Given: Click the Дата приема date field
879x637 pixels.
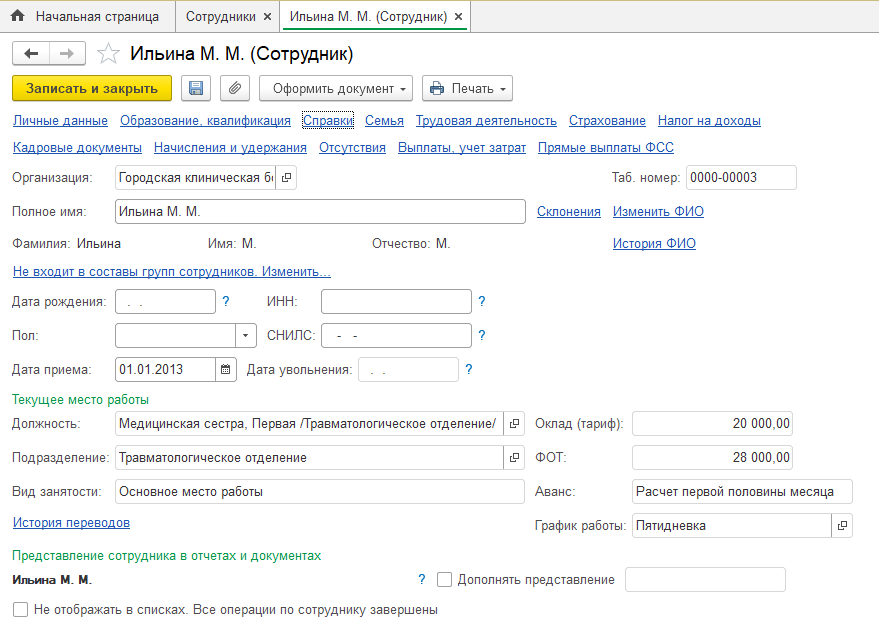Looking at the screenshot, I should click(166, 370).
